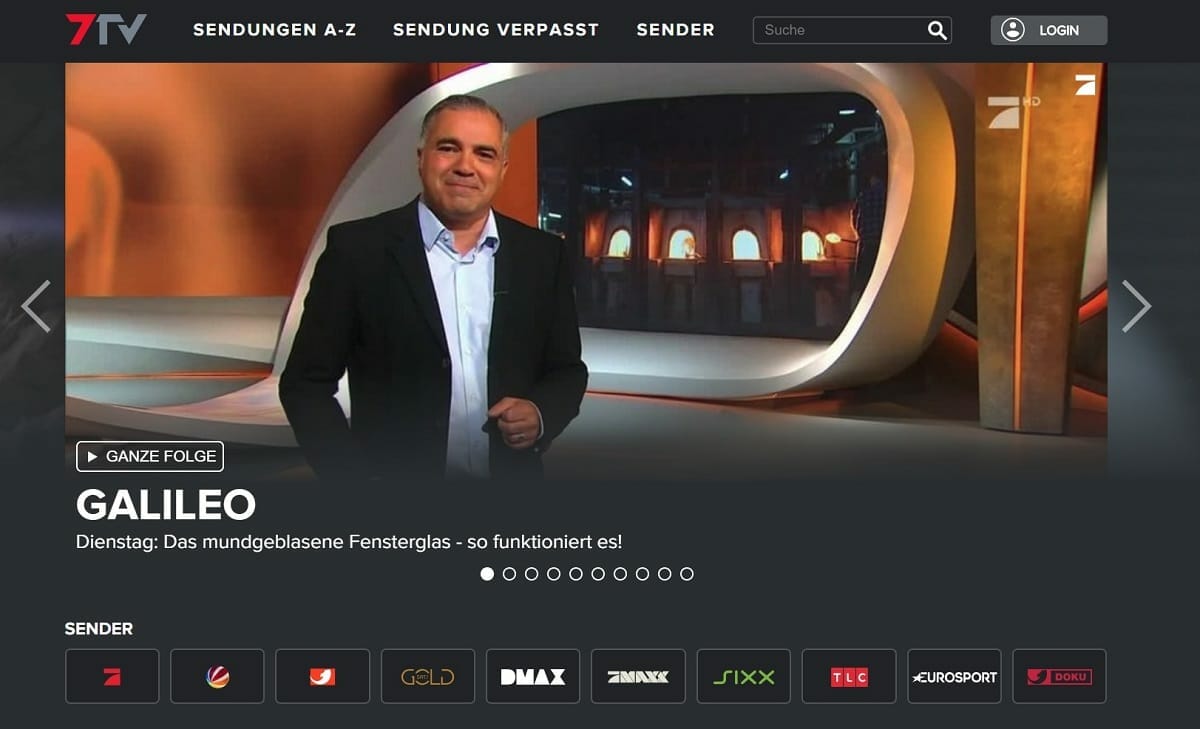This screenshot has height=729, width=1200.
Task: Open the Sendung Verpasst menu
Action: pyautogui.click(x=496, y=30)
